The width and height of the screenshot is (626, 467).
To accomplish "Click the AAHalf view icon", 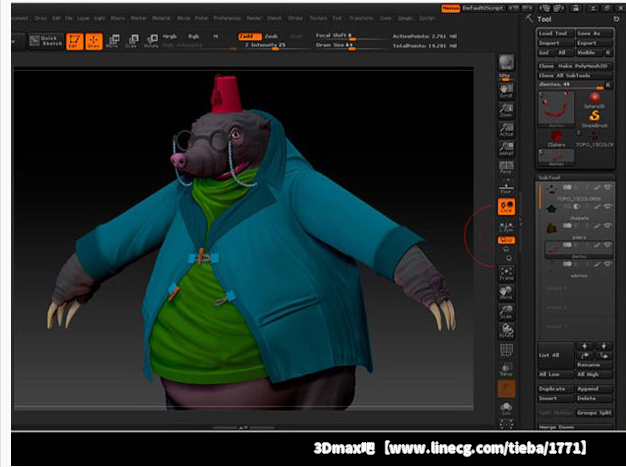I will pos(506,148).
